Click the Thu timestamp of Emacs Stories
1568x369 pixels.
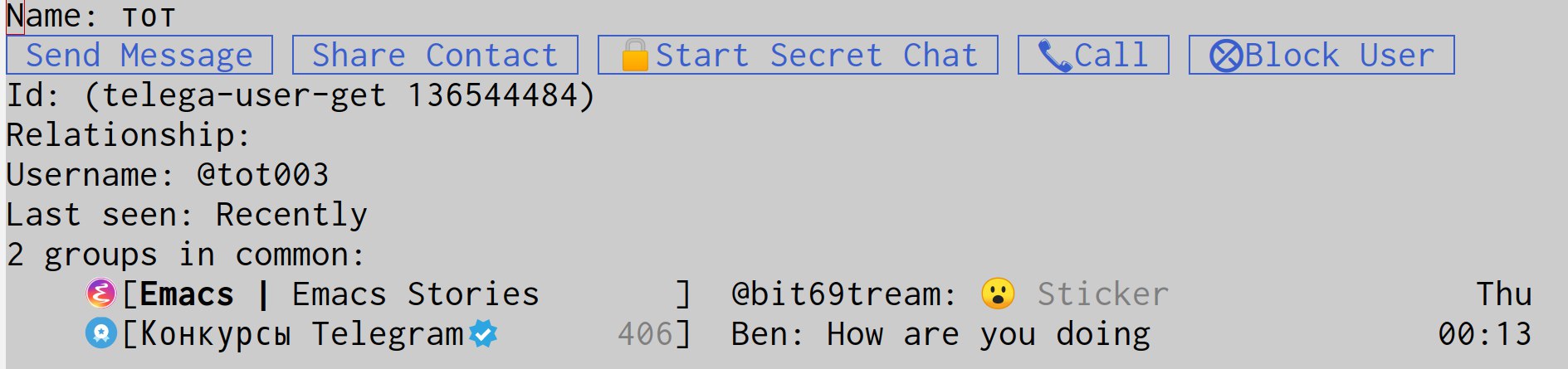[x=1503, y=294]
